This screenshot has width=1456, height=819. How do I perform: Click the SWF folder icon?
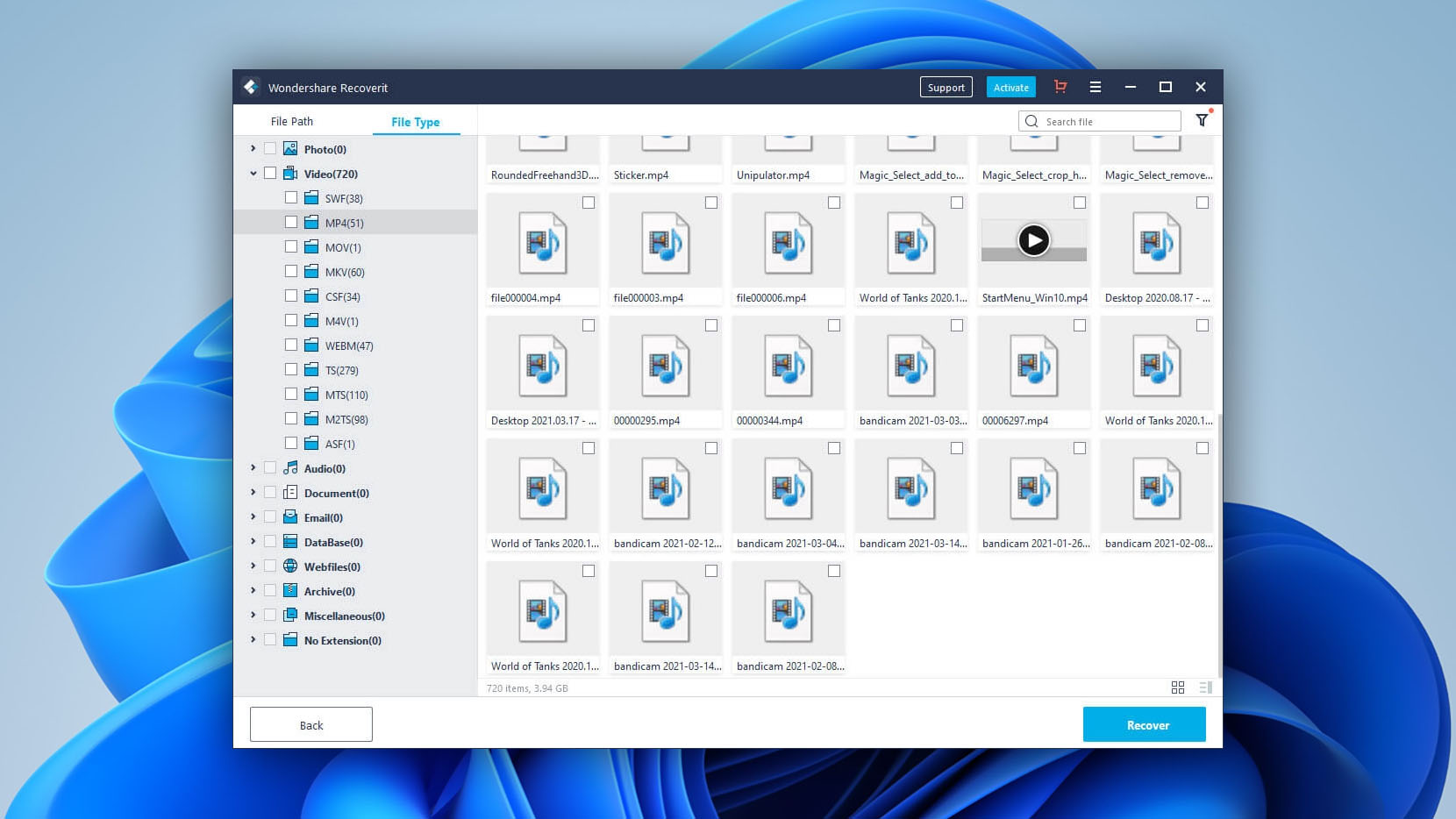pos(311,198)
